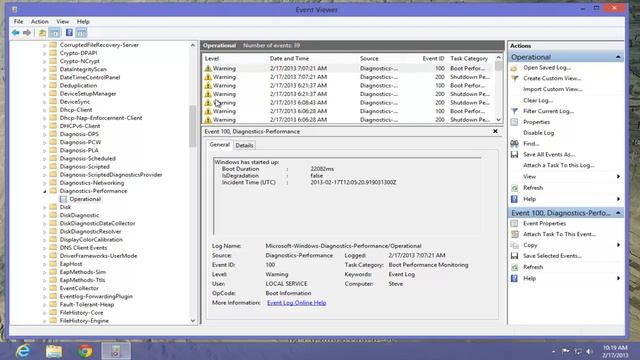The width and height of the screenshot is (640, 360).
Task: Select the Diagnostics-Networking tree folder
Action: pos(92,183)
